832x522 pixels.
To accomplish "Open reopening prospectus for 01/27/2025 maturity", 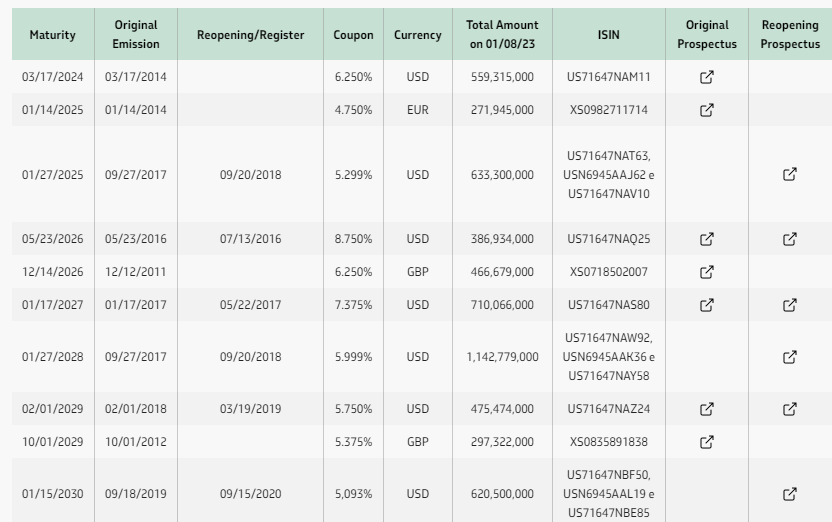I will pyautogui.click(x=790, y=175).
